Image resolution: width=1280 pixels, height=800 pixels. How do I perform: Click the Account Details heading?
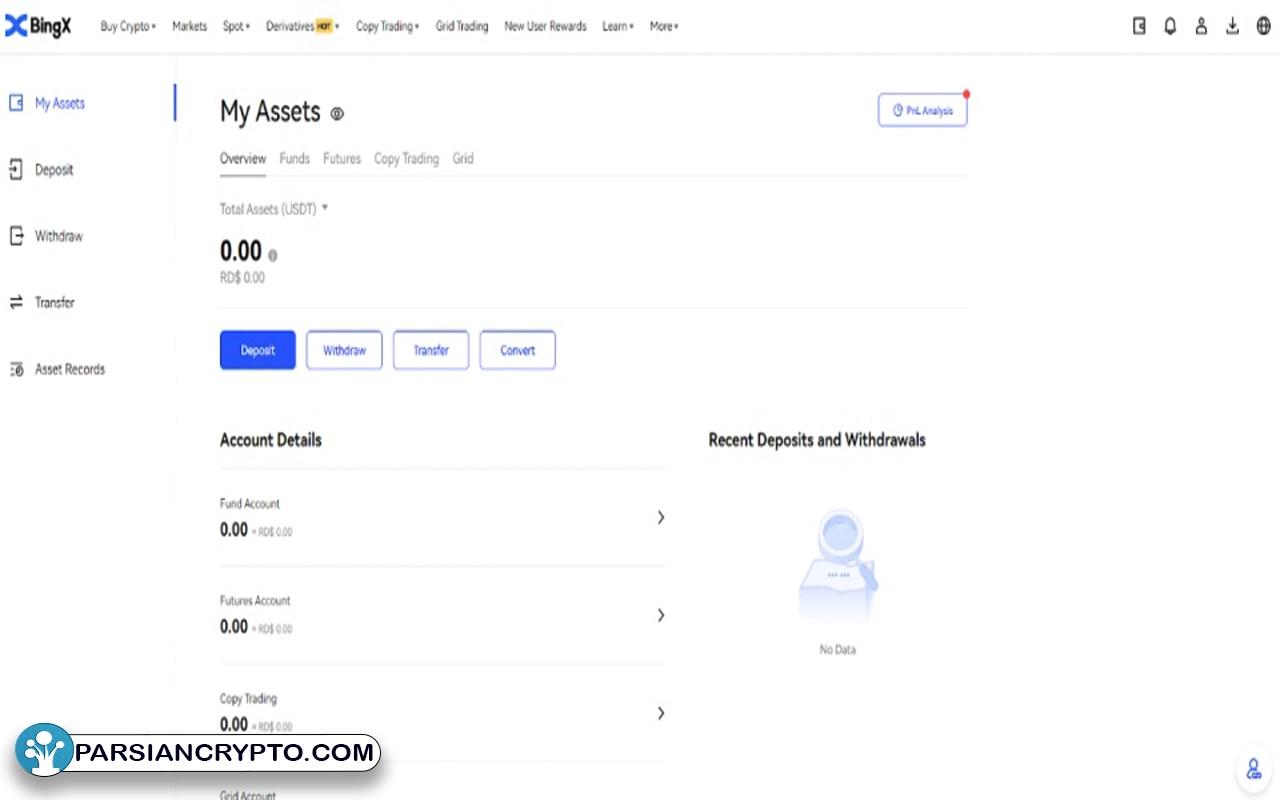(x=271, y=440)
